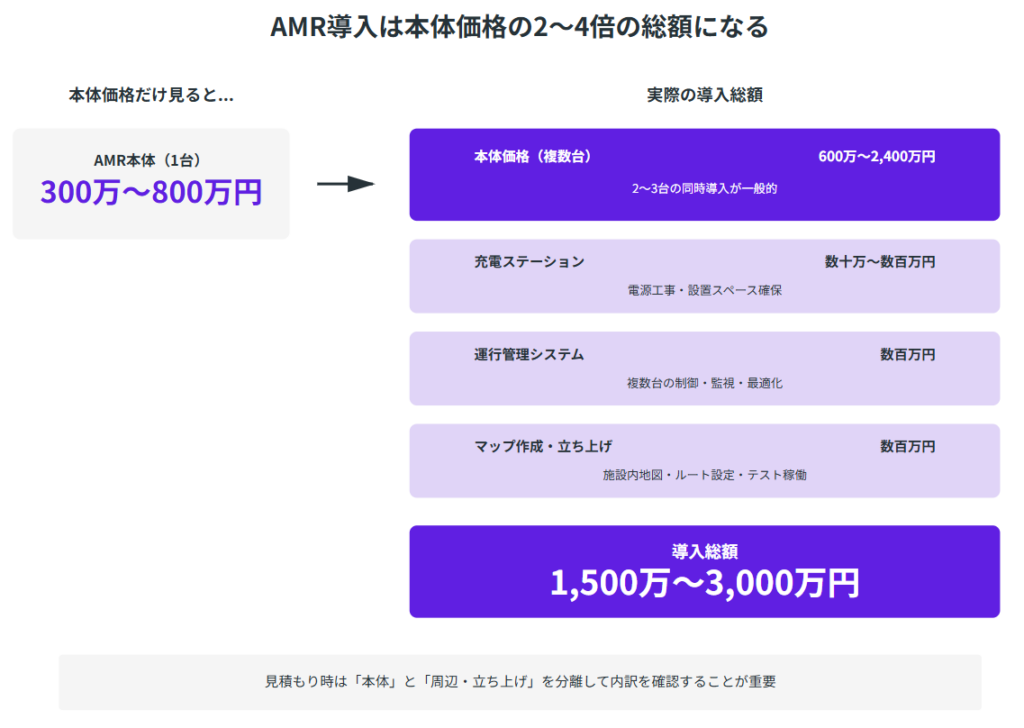The height and width of the screenshot is (728, 1024).
Task: Click the 本体価格（複数台） card title
Action: [x=533, y=156]
